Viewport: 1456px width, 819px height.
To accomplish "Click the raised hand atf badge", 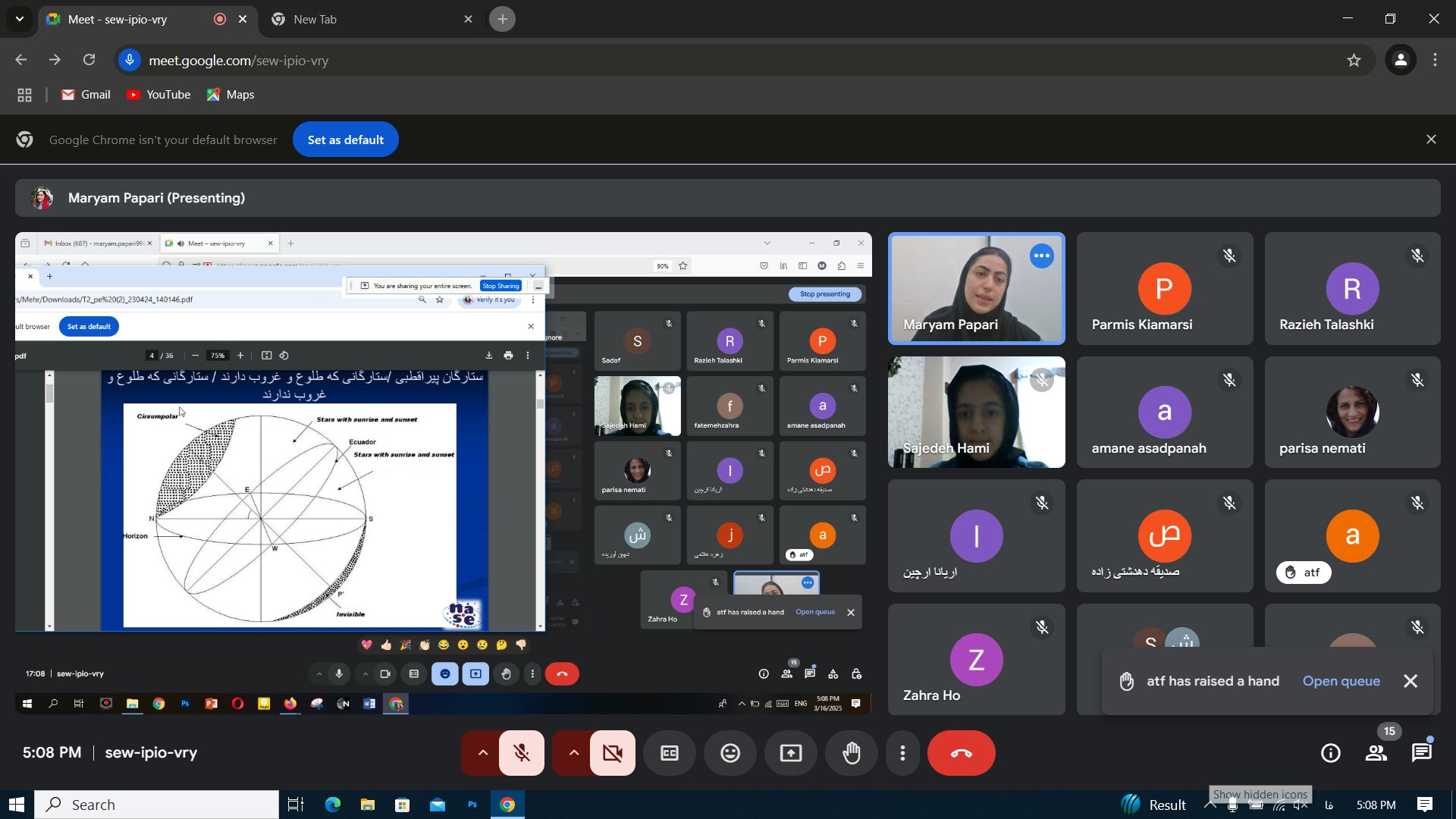I will tap(1304, 573).
